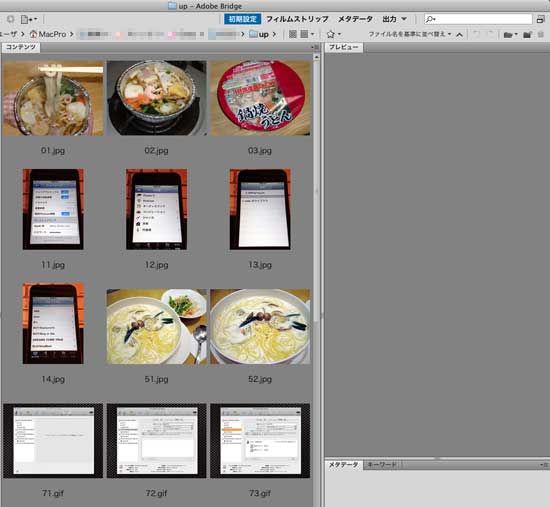550x507 pixels.
Task: Open thumbnail quality options dropdown icon
Action: (307, 34)
